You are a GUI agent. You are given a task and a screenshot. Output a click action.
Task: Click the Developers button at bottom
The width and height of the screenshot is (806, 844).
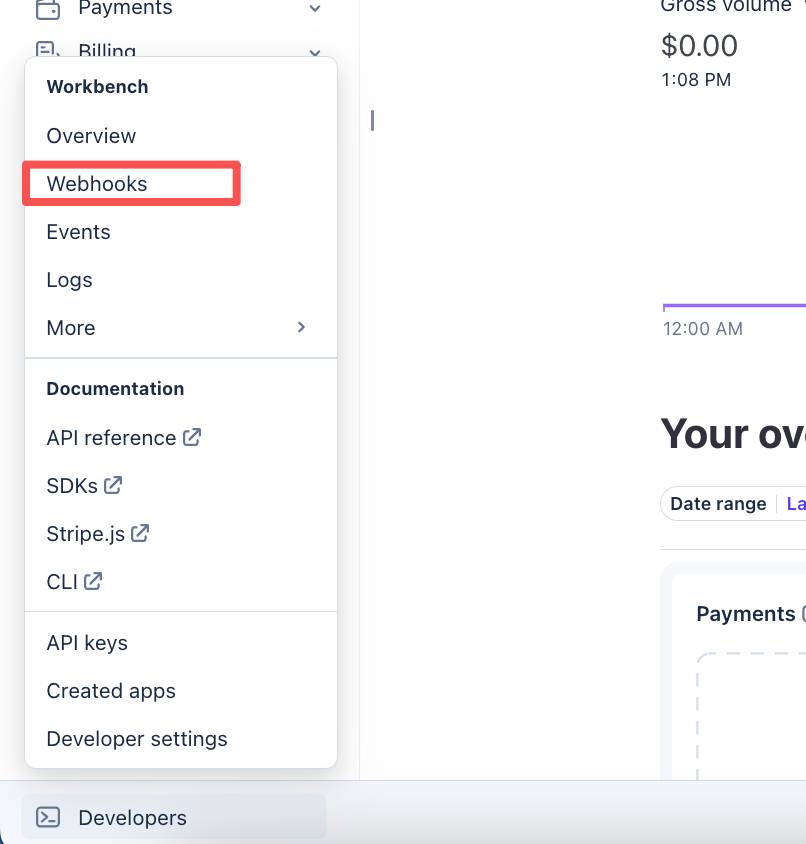tap(132, 817)
